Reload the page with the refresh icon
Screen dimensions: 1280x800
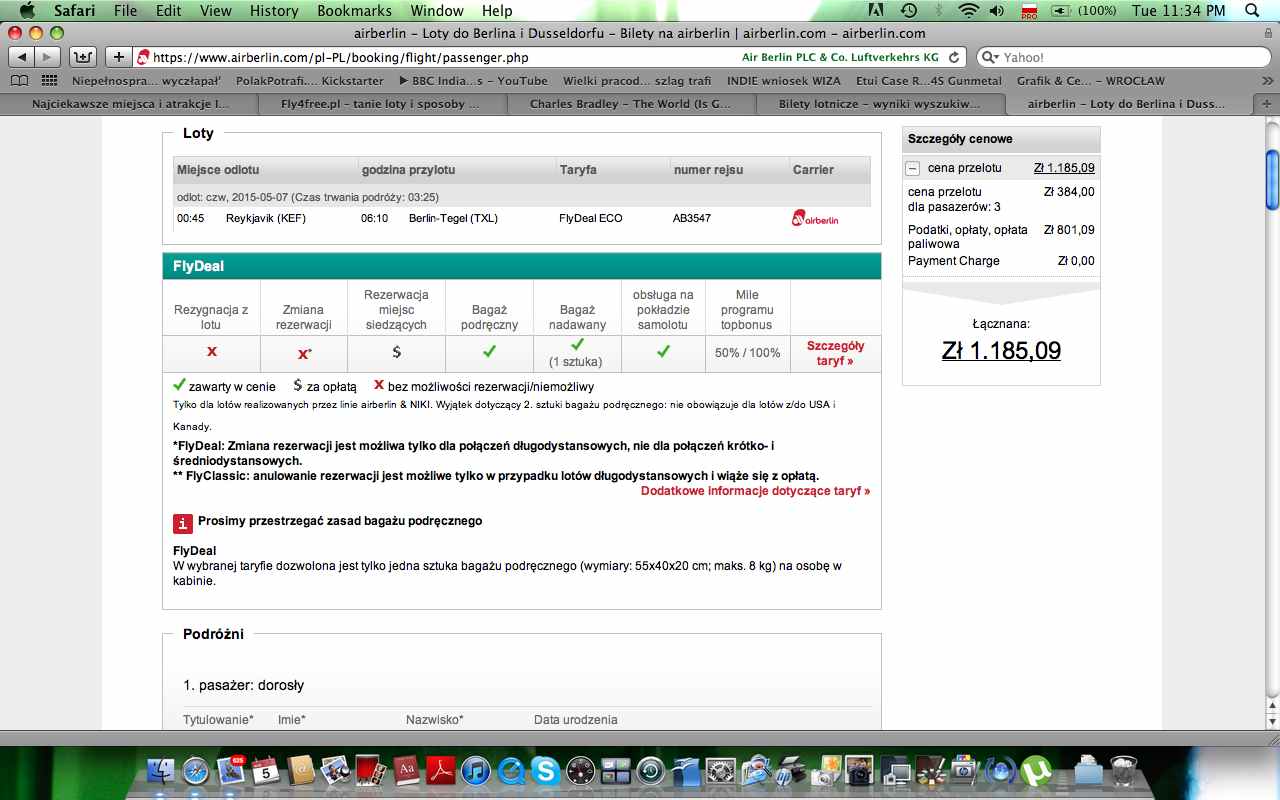coord(954,57)
